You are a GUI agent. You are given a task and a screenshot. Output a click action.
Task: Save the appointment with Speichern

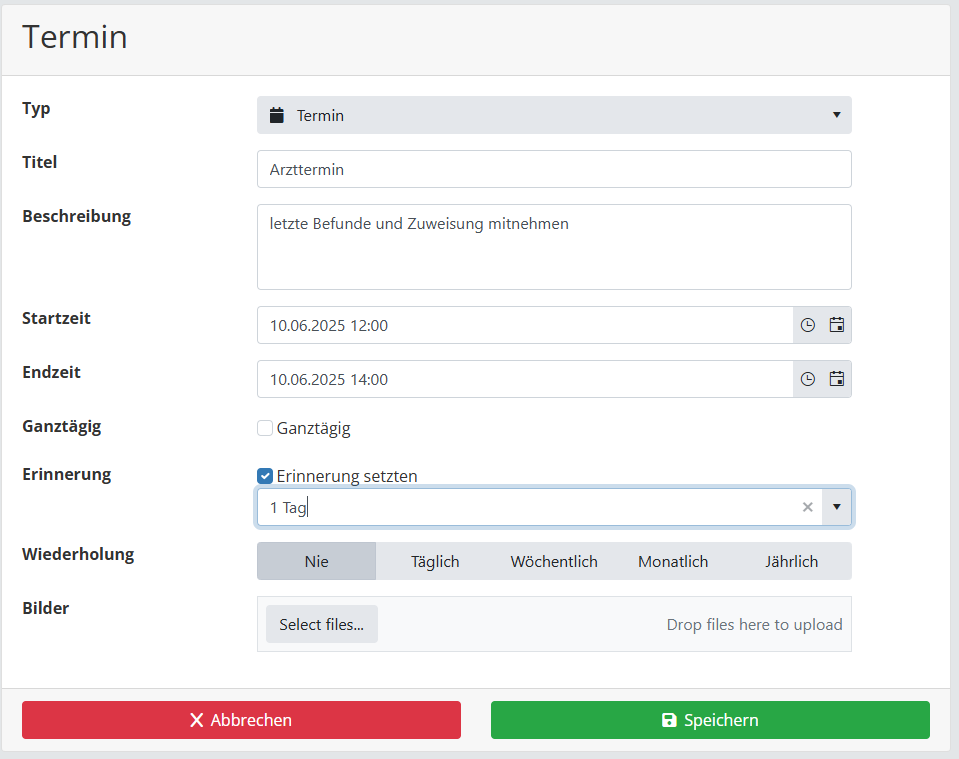(710, 720)
